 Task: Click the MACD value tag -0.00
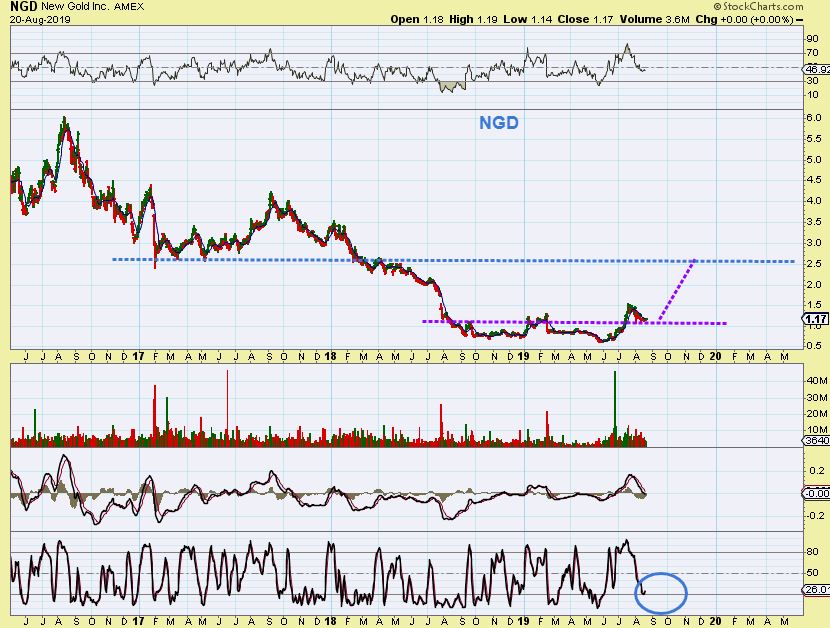(x=817, y=493)
